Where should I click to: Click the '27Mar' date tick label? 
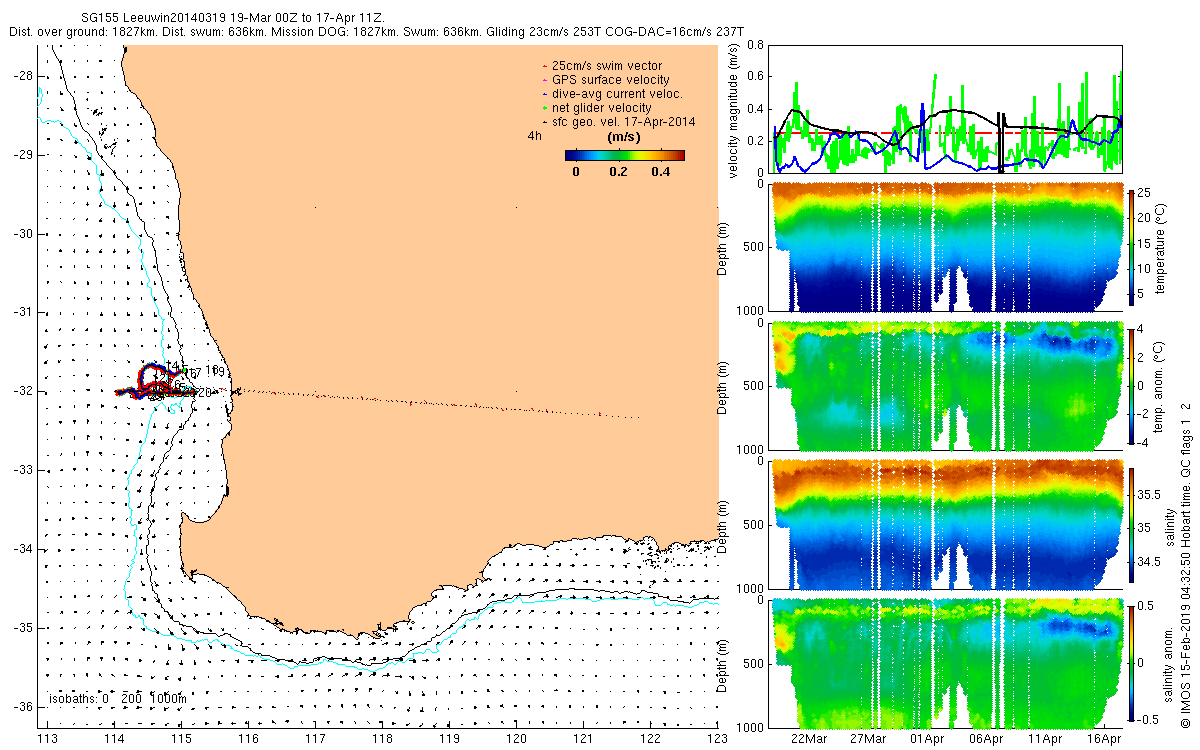(868, 738)
